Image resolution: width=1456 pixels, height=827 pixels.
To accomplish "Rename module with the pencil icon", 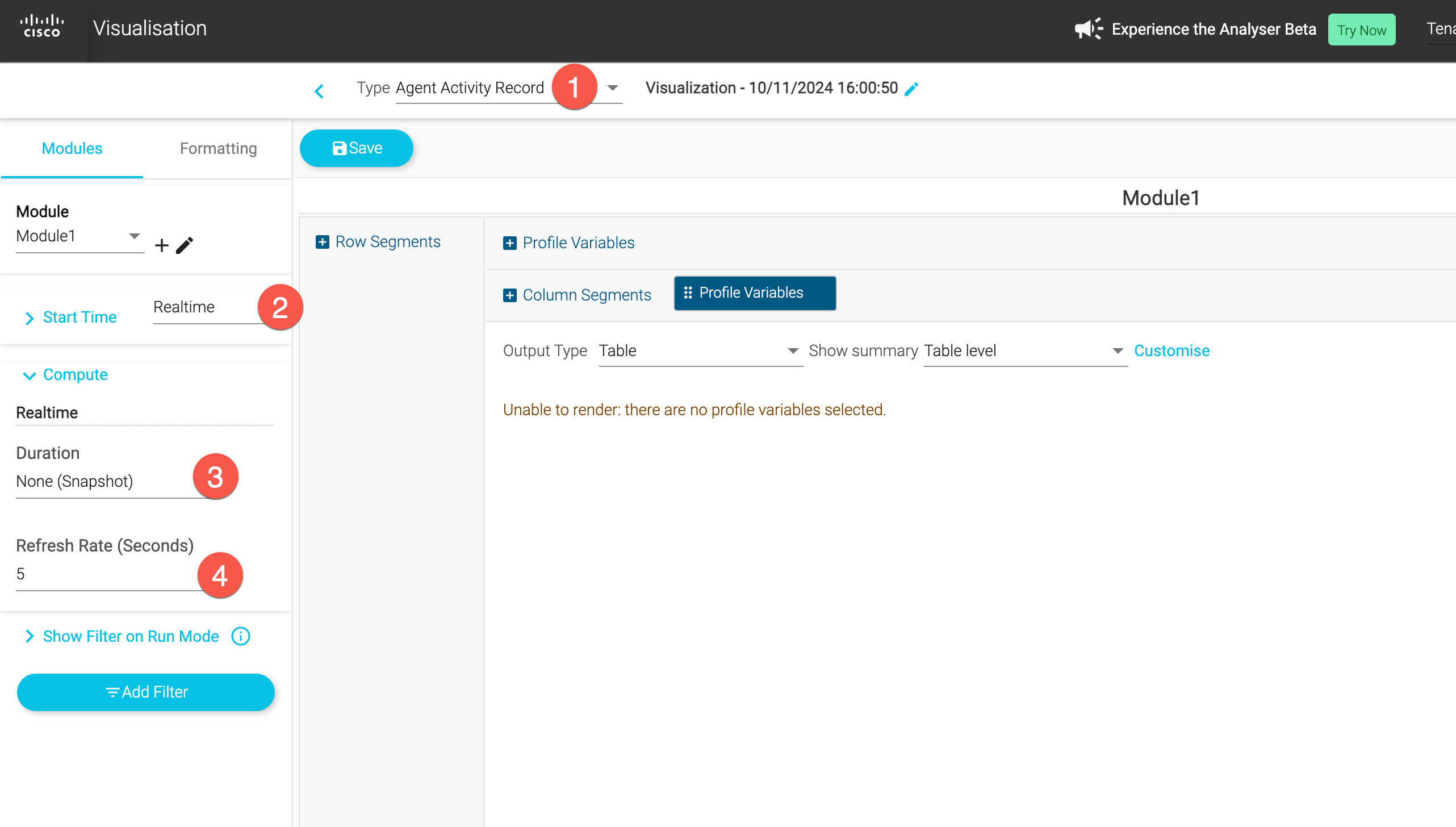I will pos(185,245).
